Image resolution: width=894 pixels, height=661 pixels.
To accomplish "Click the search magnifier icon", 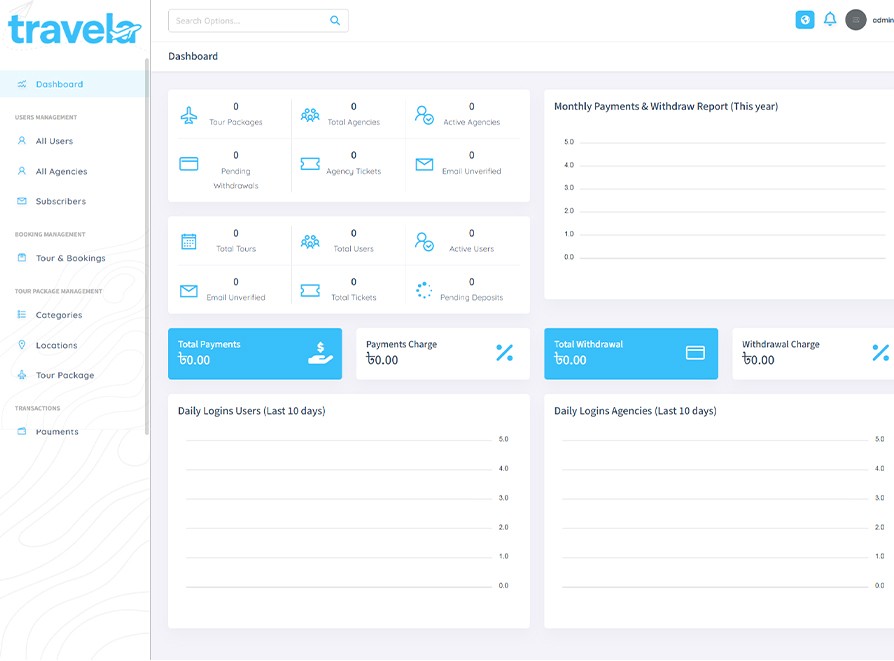I will click(x=335, y=21).
